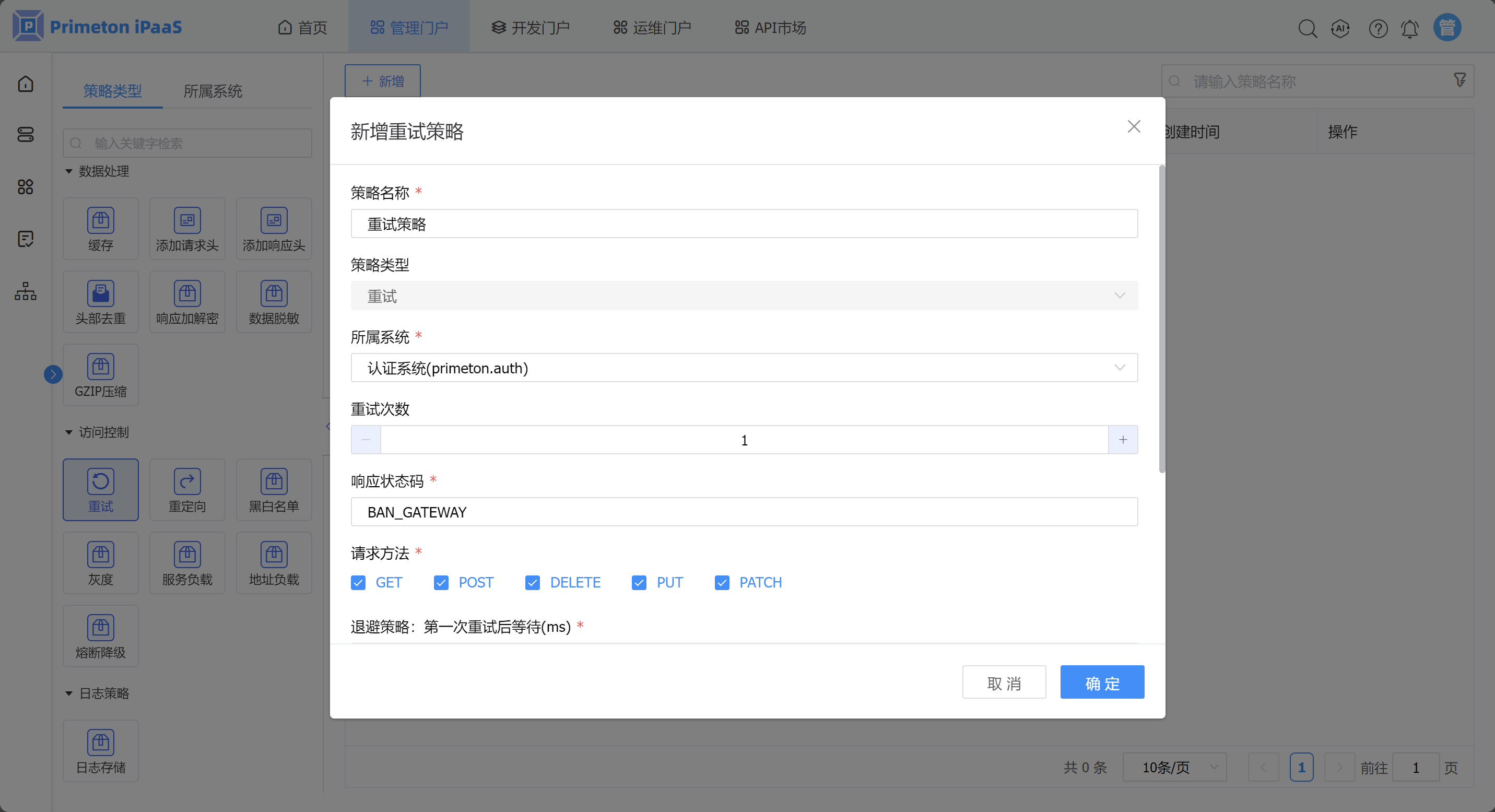Viewport: 1495px width, 812px height.
Task: Click the 确定 button
Action: coord(1101,682)
